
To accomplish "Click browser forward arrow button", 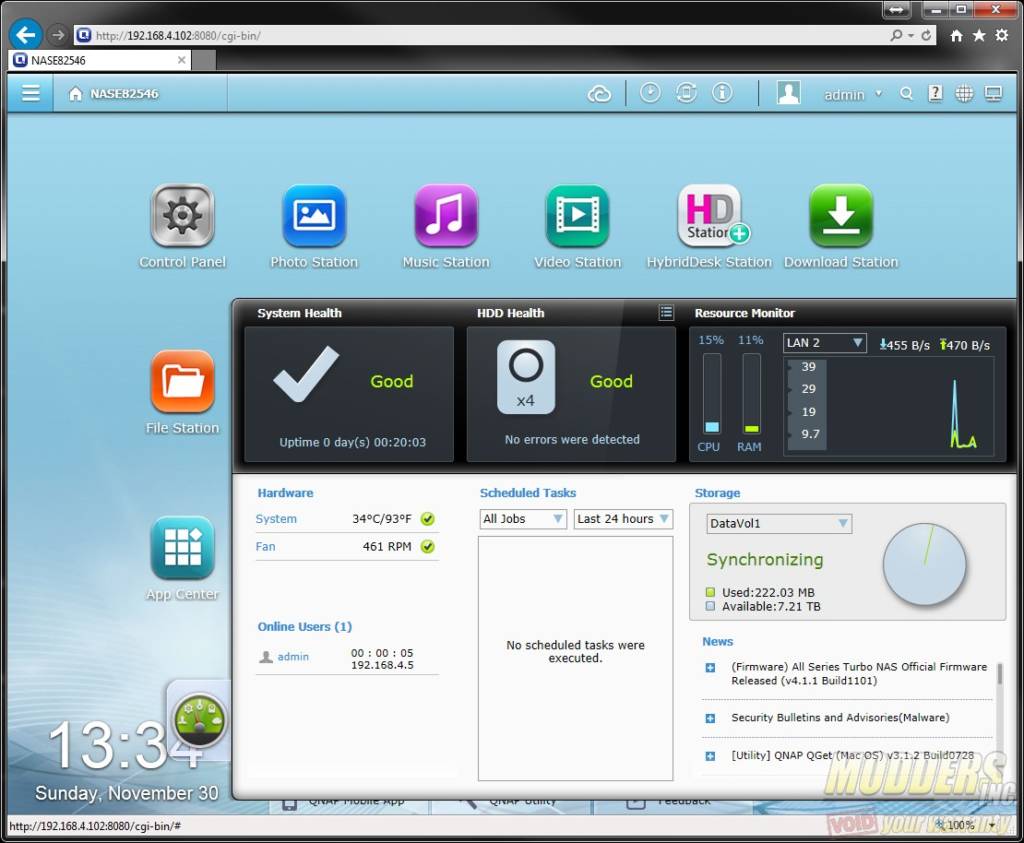I will click(58, 35).
